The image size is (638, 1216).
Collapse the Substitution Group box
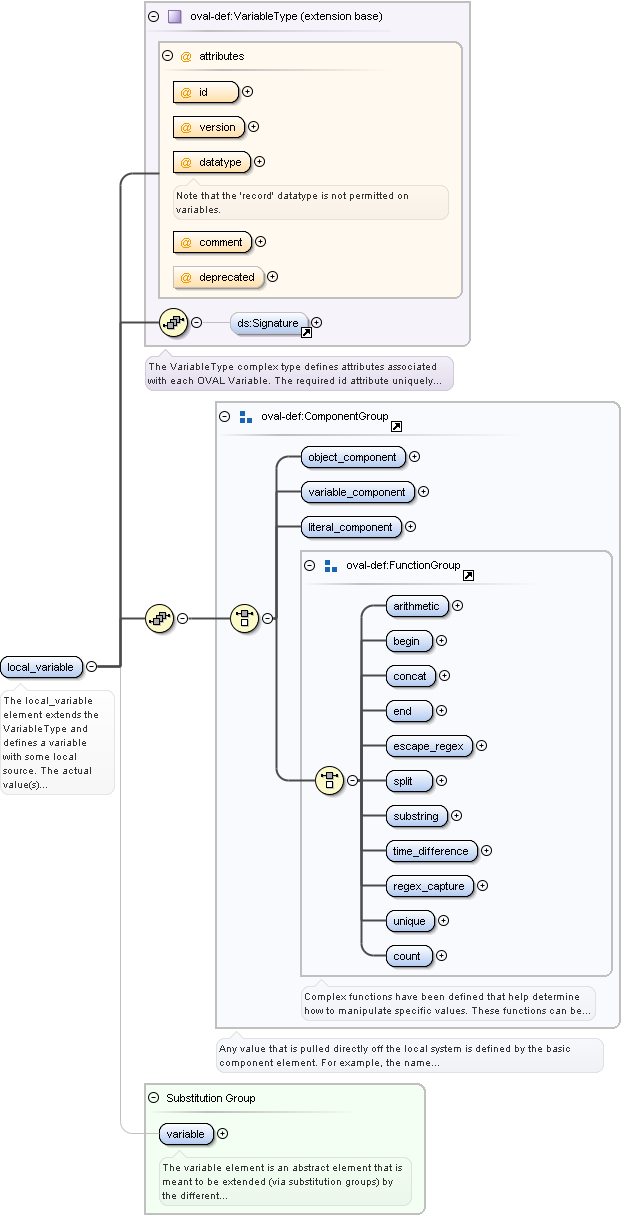153,1098
